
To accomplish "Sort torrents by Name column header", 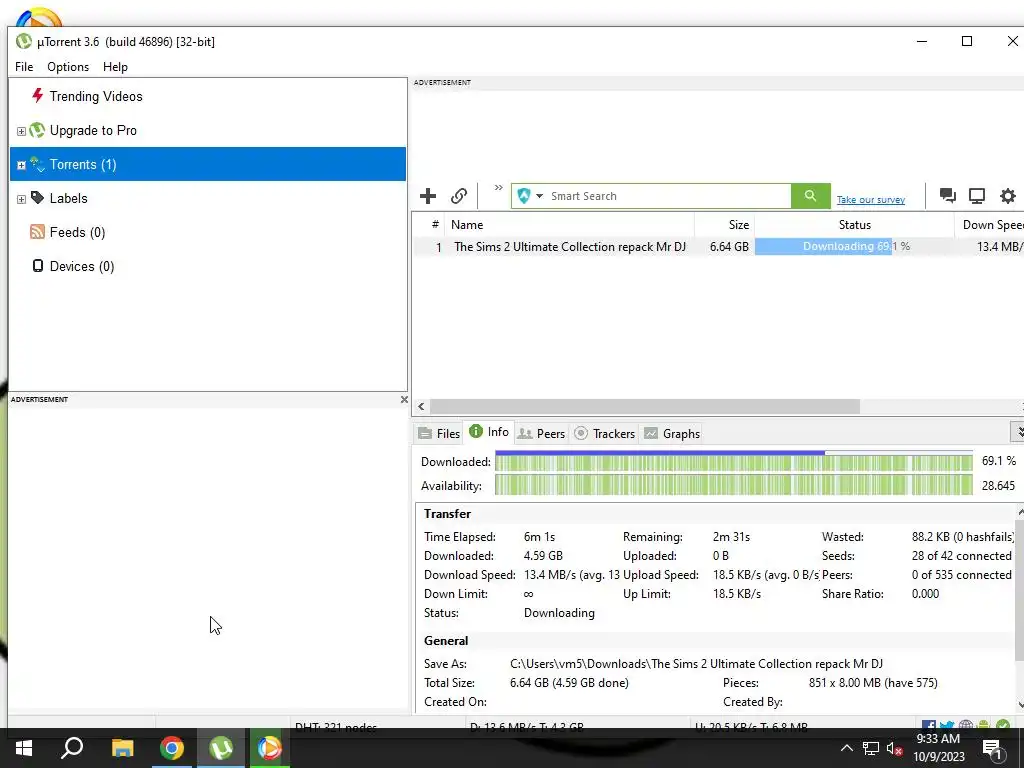I will click(x=569, y=225).
